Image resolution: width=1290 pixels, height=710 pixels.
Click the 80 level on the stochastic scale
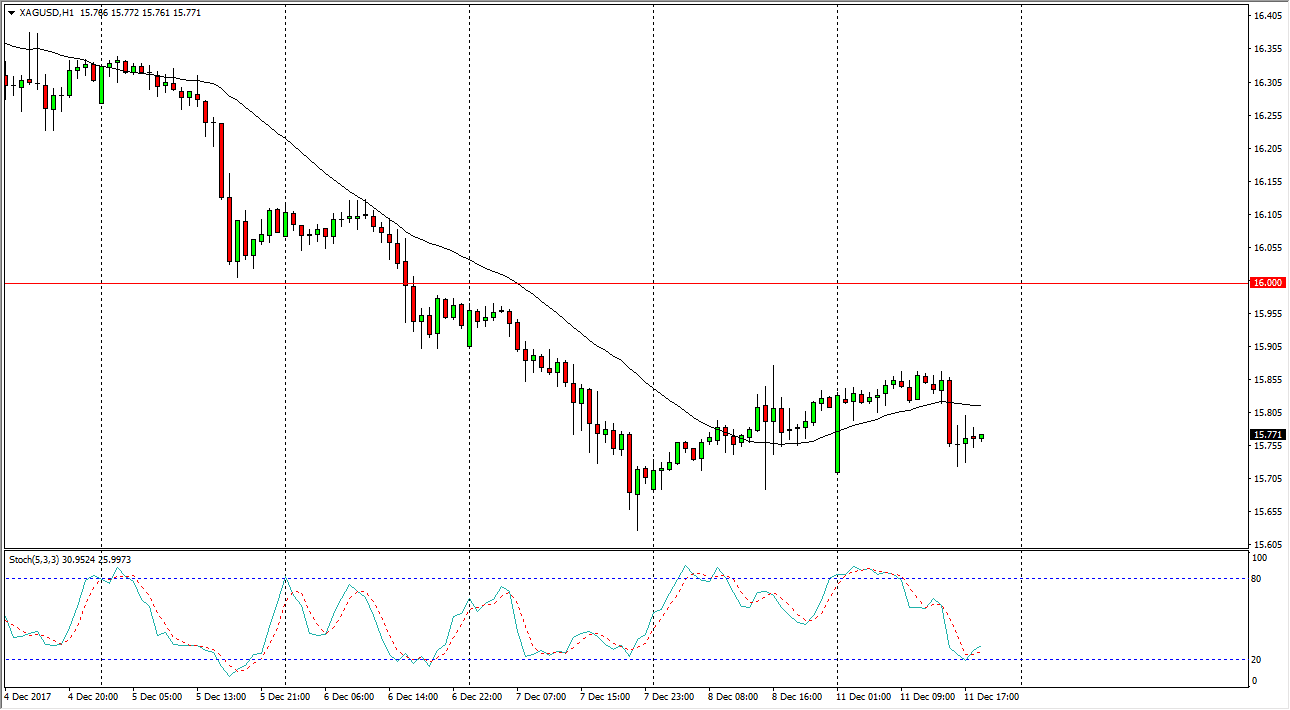pyautogui.click(x=1259, y=579)
